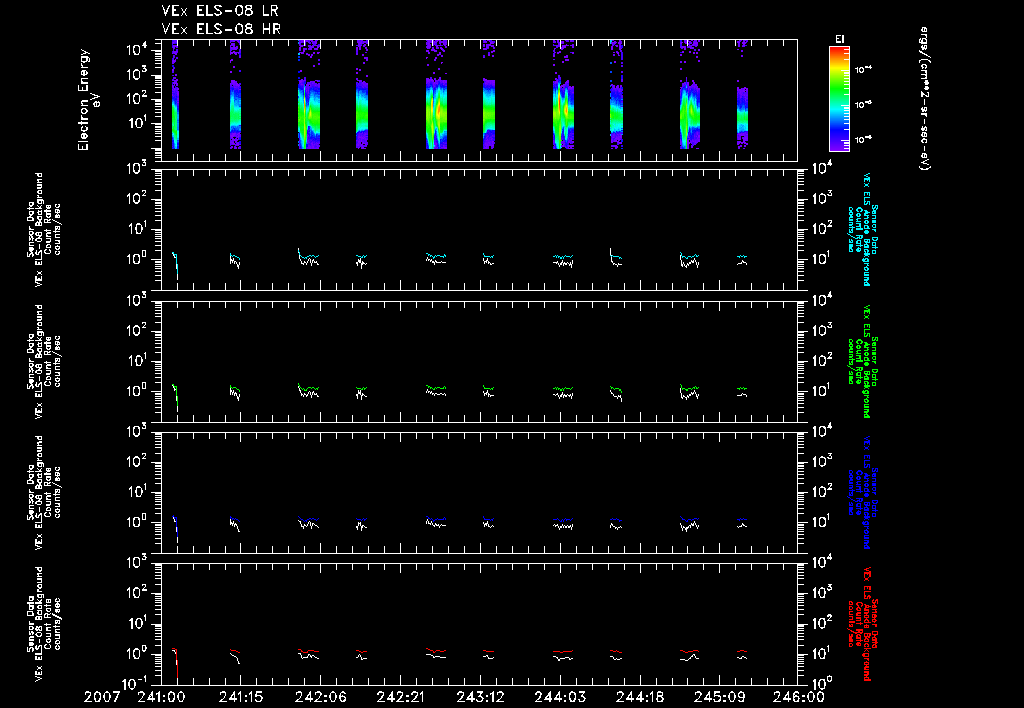Screen dimensions: 1024x708
Task: Click the 244:03 time axis label
Action: (x=560, y=697)
